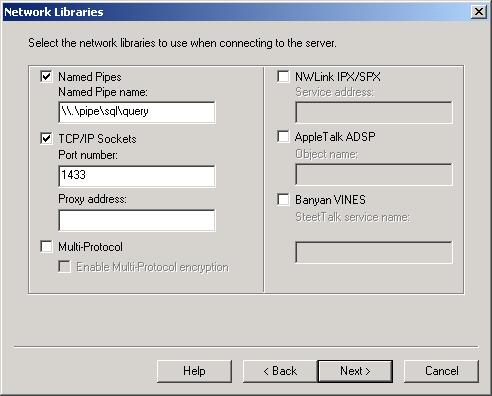Click the StreetTalk service name field

pyautogui.click(x=374, y=252)
